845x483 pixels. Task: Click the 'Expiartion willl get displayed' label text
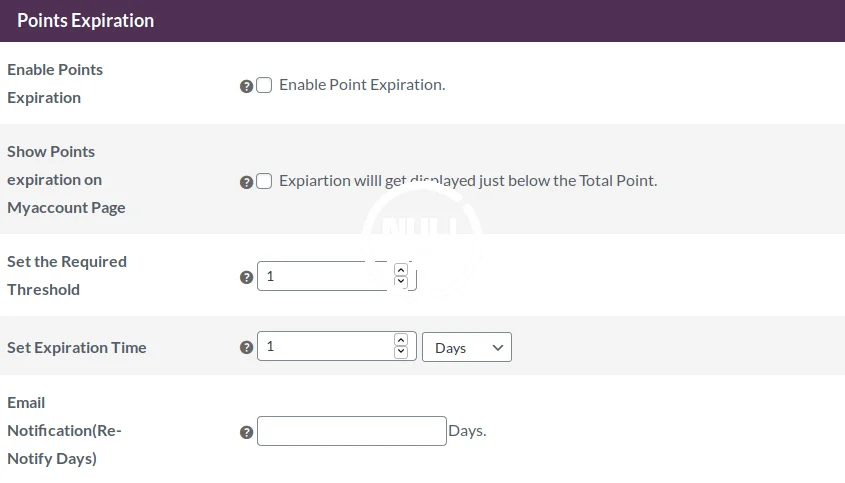[x=468, y=181]
